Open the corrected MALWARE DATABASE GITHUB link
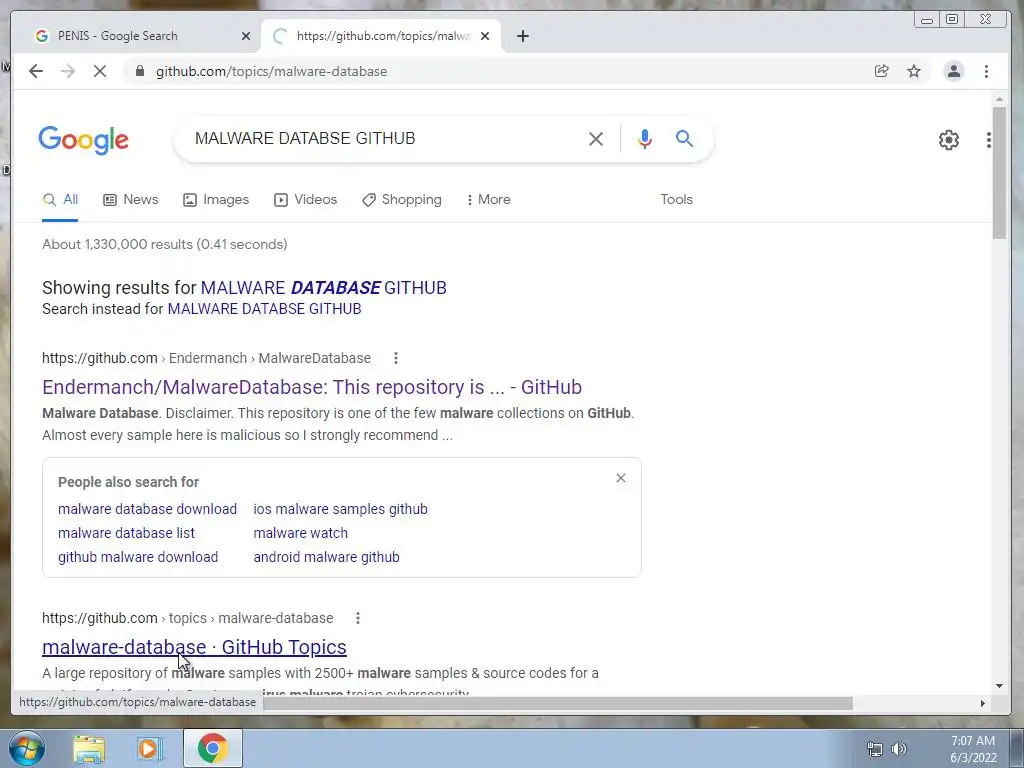The image size is (1024, 768). (x=323, y=288)
